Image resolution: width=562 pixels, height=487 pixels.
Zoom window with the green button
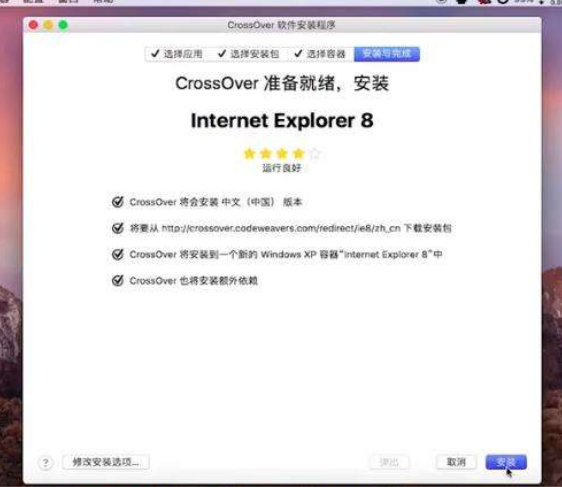[x=63, y=25]
